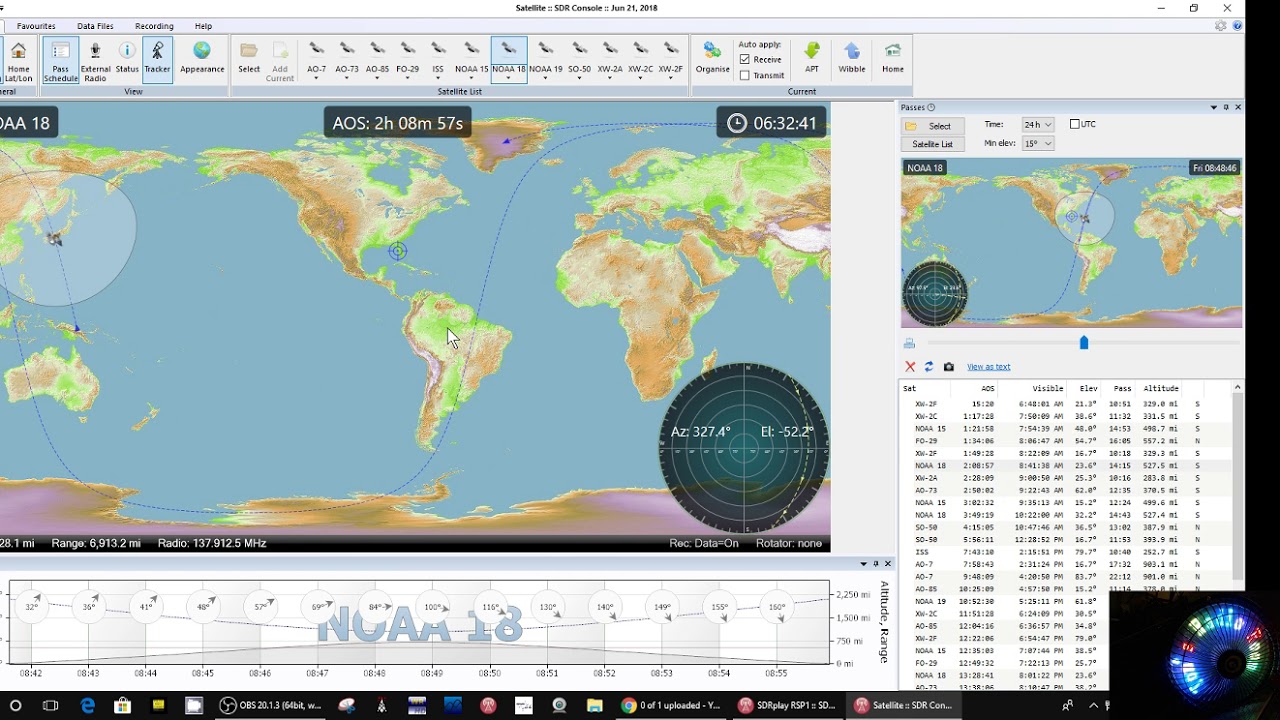Open Home Lat/Lon settings in ribbon

pos(18,61)
